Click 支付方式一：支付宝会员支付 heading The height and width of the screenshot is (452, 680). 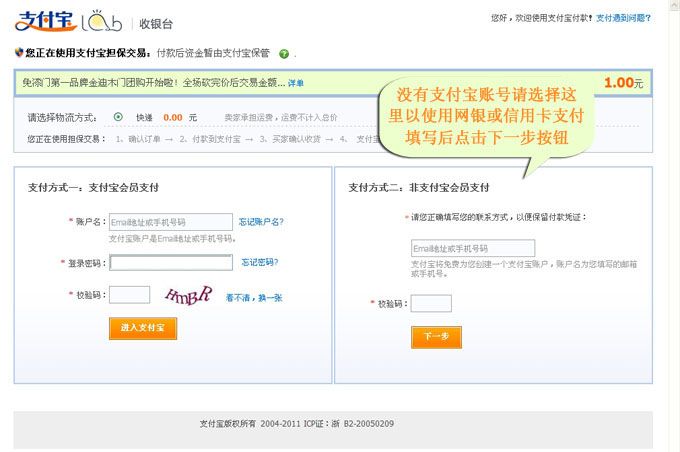point(93,187)
